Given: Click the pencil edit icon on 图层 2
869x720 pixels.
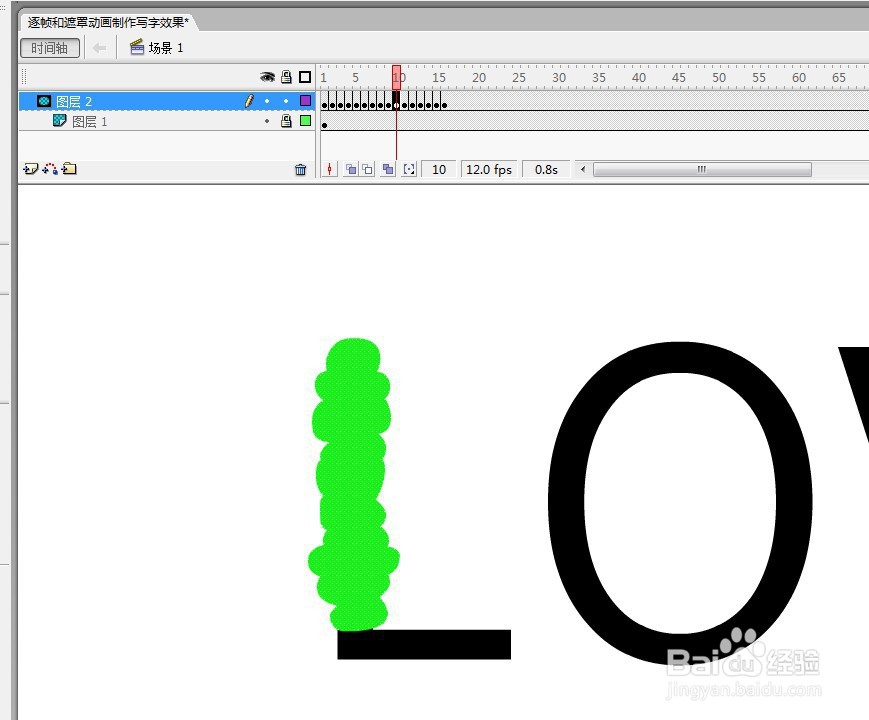Looking at the screenshot, I should tap(249, 101).
